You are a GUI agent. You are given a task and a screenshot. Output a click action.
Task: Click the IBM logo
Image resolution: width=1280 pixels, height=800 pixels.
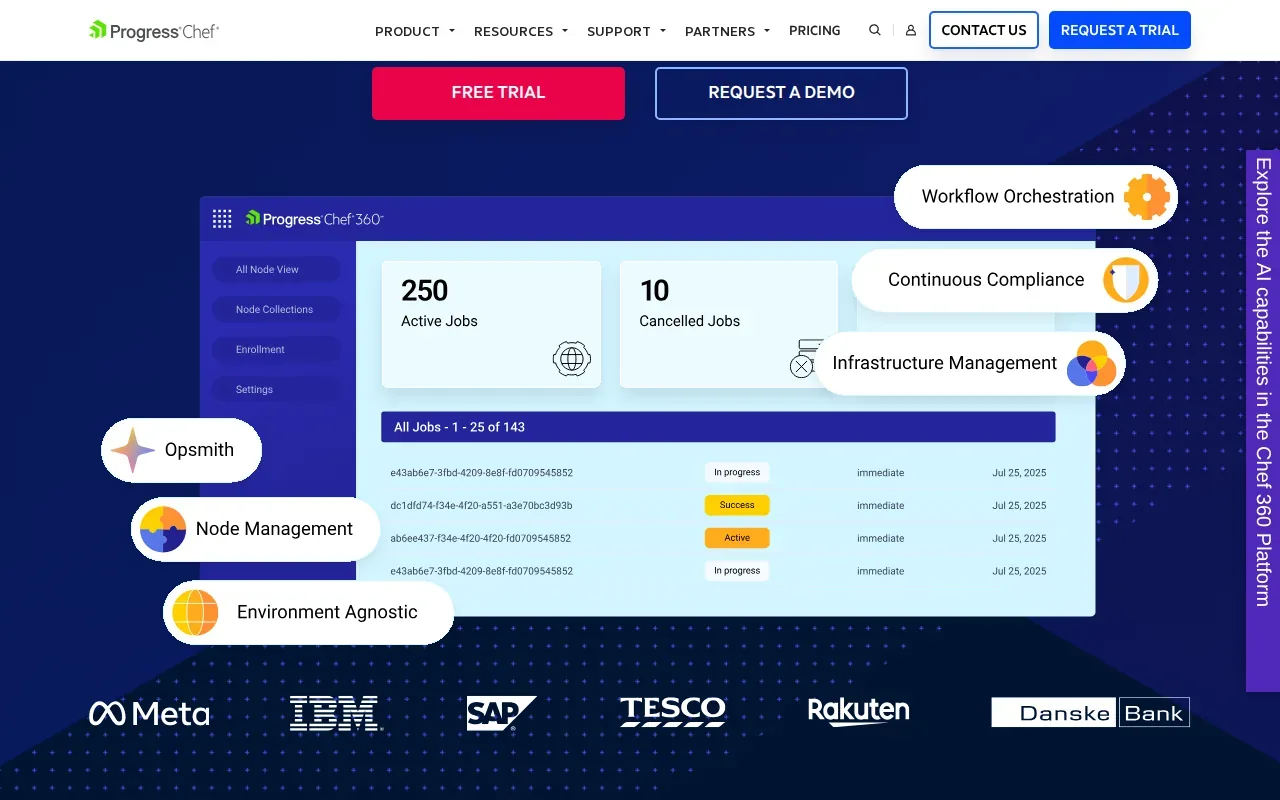pos(336,713)
